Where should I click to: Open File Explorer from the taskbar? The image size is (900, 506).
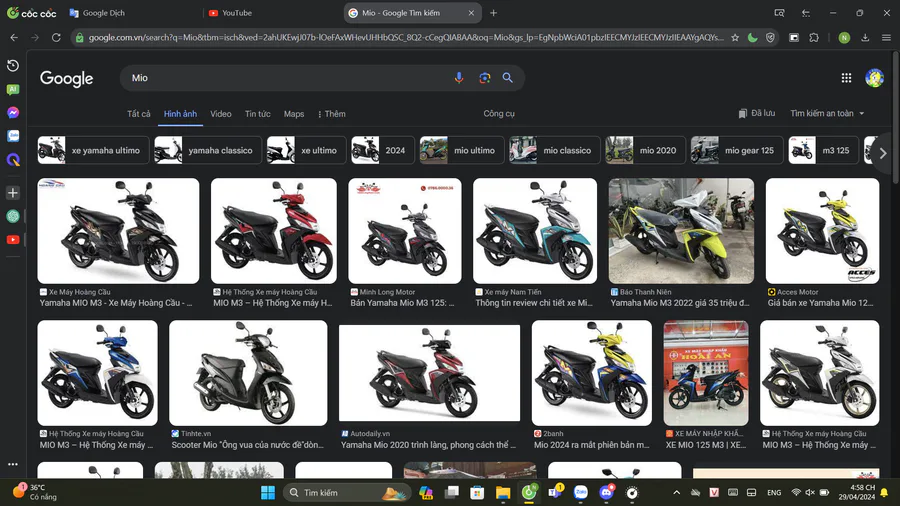(503, 493)
